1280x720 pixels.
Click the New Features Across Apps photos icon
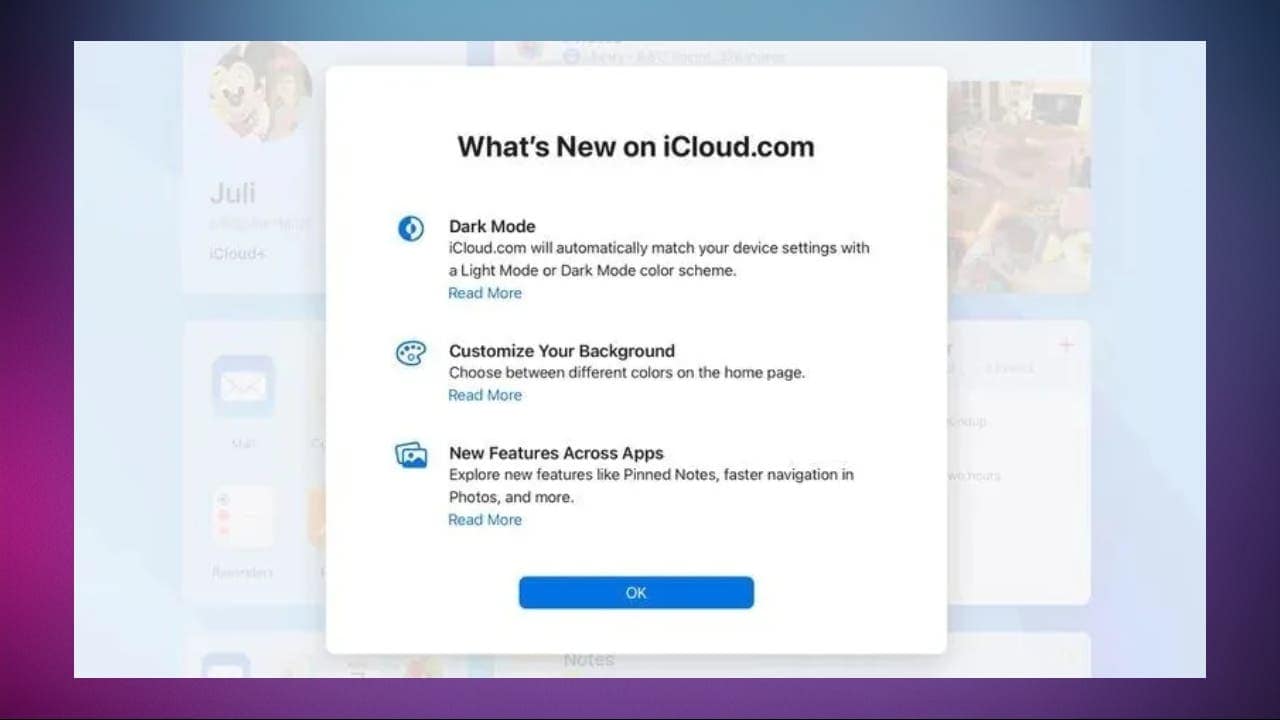pos(410,456)
